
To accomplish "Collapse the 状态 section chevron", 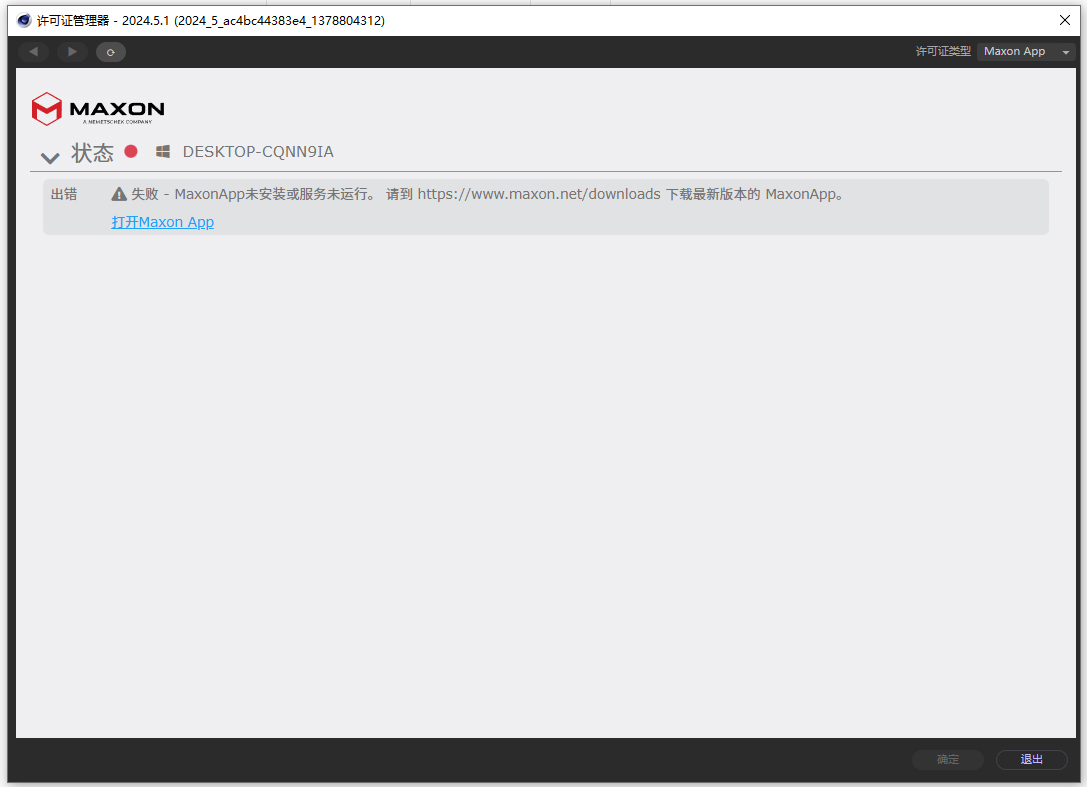I will (50, 157).
